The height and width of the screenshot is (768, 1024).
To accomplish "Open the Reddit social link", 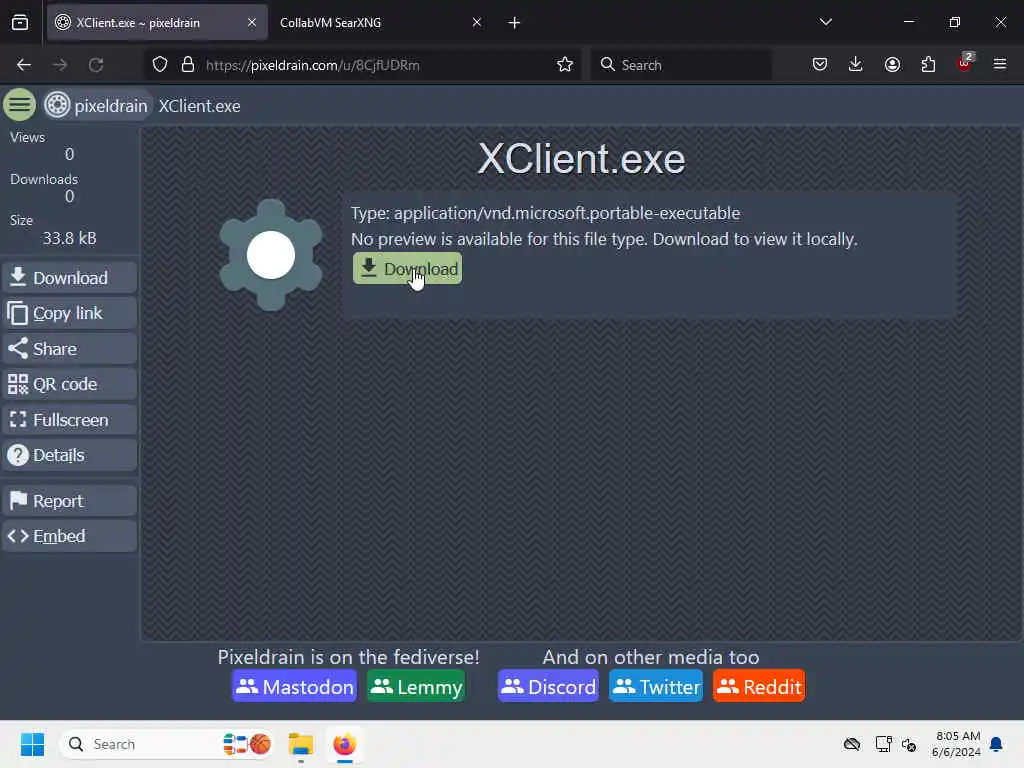I will 759,686.
